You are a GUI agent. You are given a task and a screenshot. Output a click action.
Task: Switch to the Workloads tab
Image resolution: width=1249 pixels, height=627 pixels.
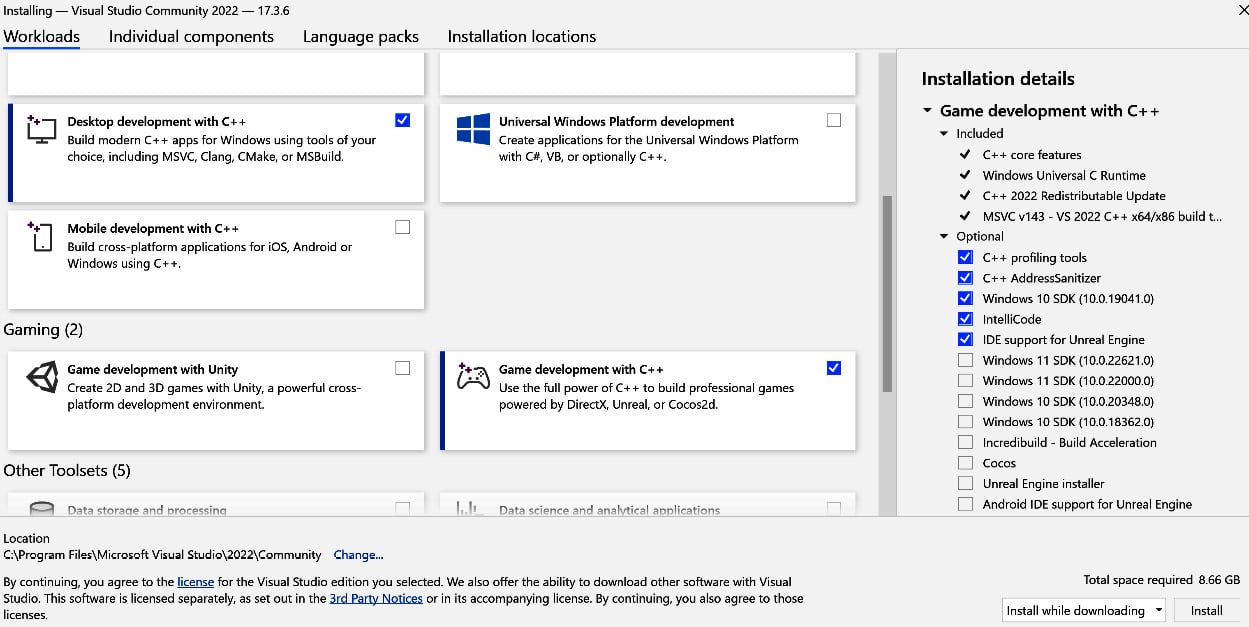coord(42,36)
